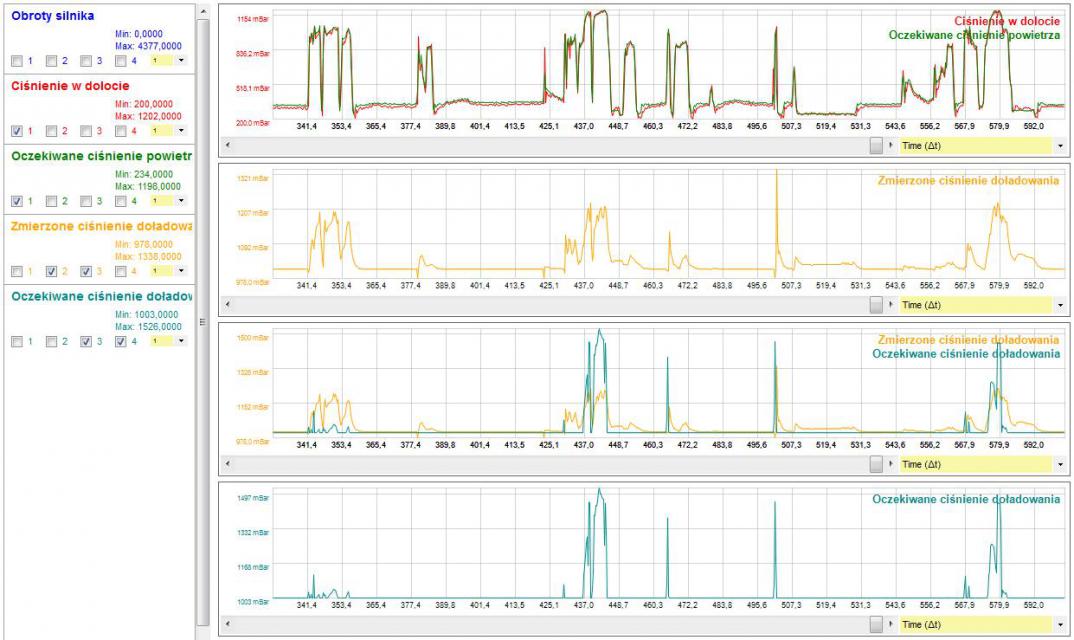The image size is (1074, 640).
Task: Click right arrow next to top chart Time field
Action: tap(890, 145)
